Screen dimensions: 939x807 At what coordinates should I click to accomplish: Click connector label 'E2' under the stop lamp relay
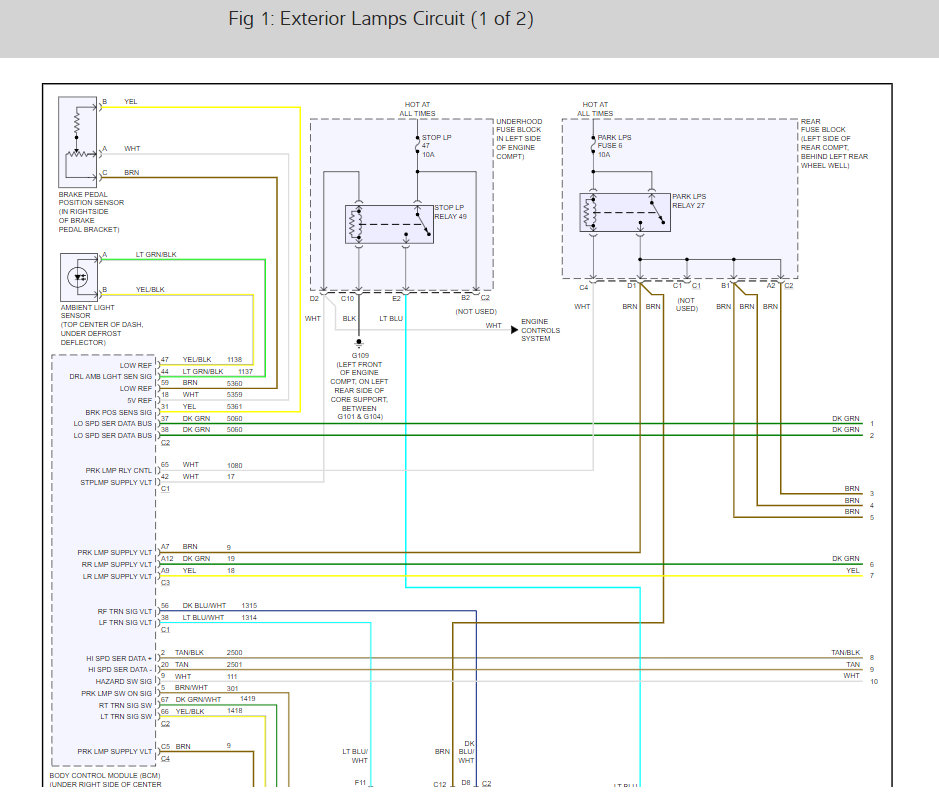[396, 298]
